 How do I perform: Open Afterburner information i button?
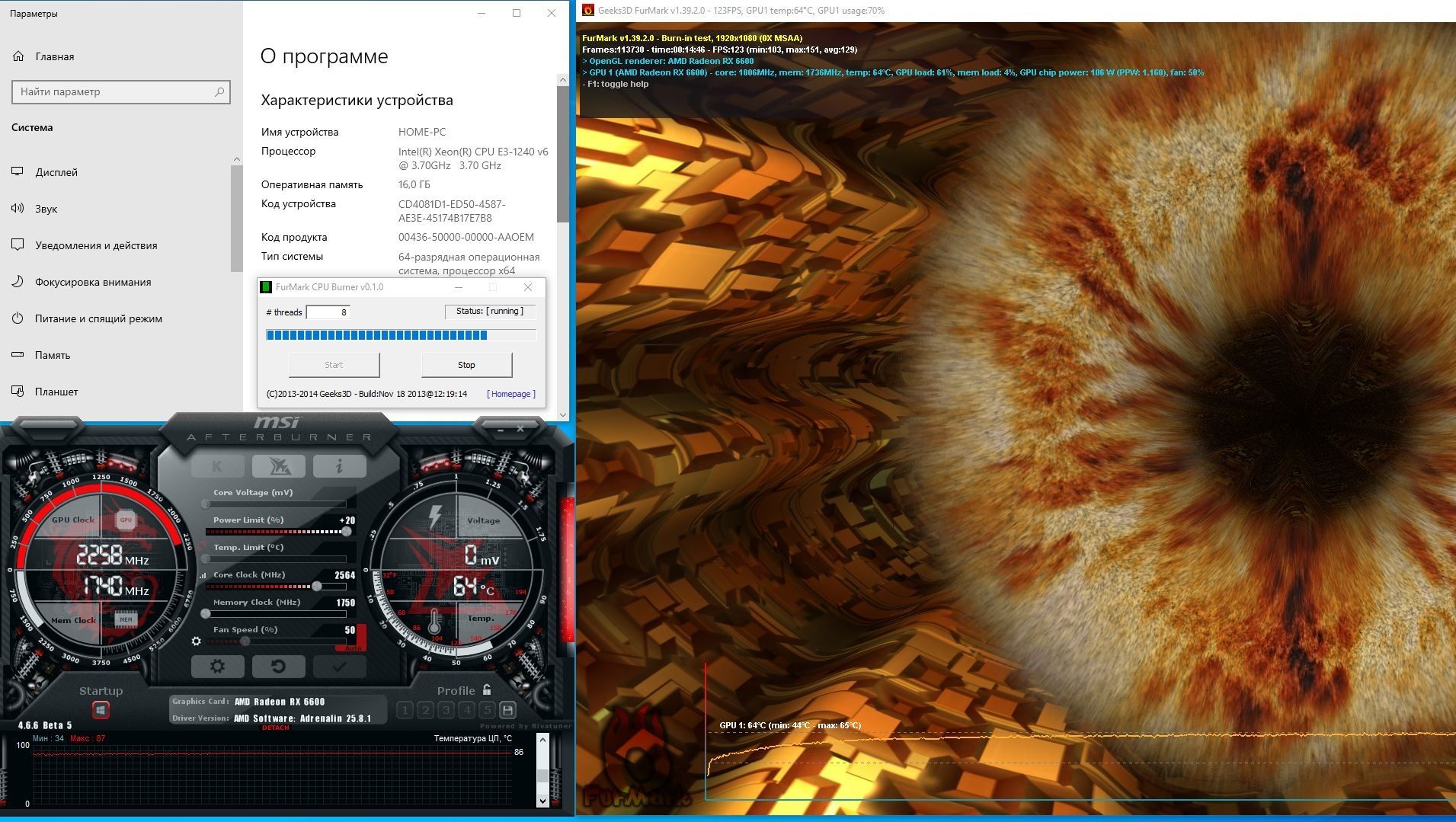tap(339, 466)
